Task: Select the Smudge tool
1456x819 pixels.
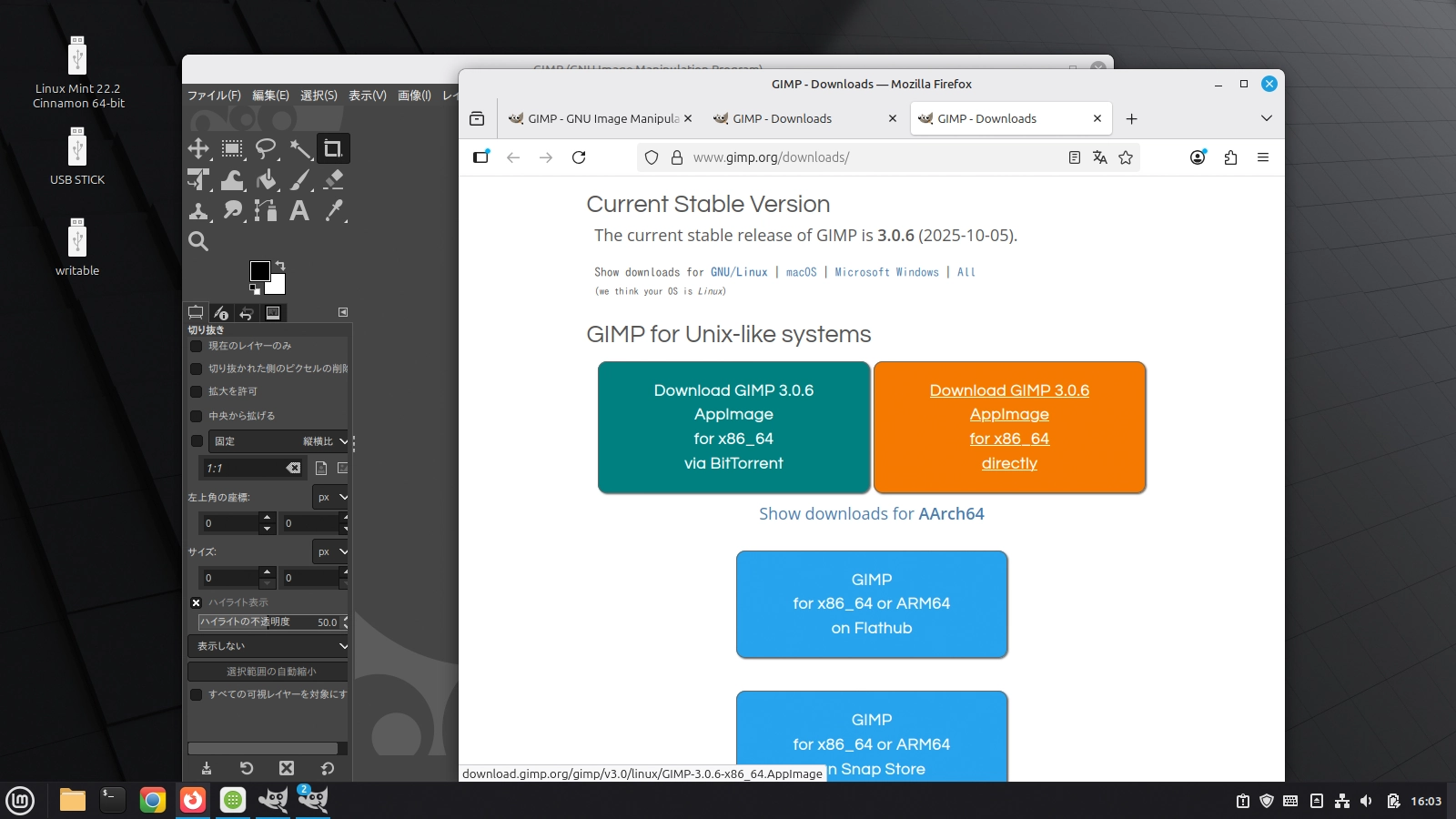Action: pos(232,210)
